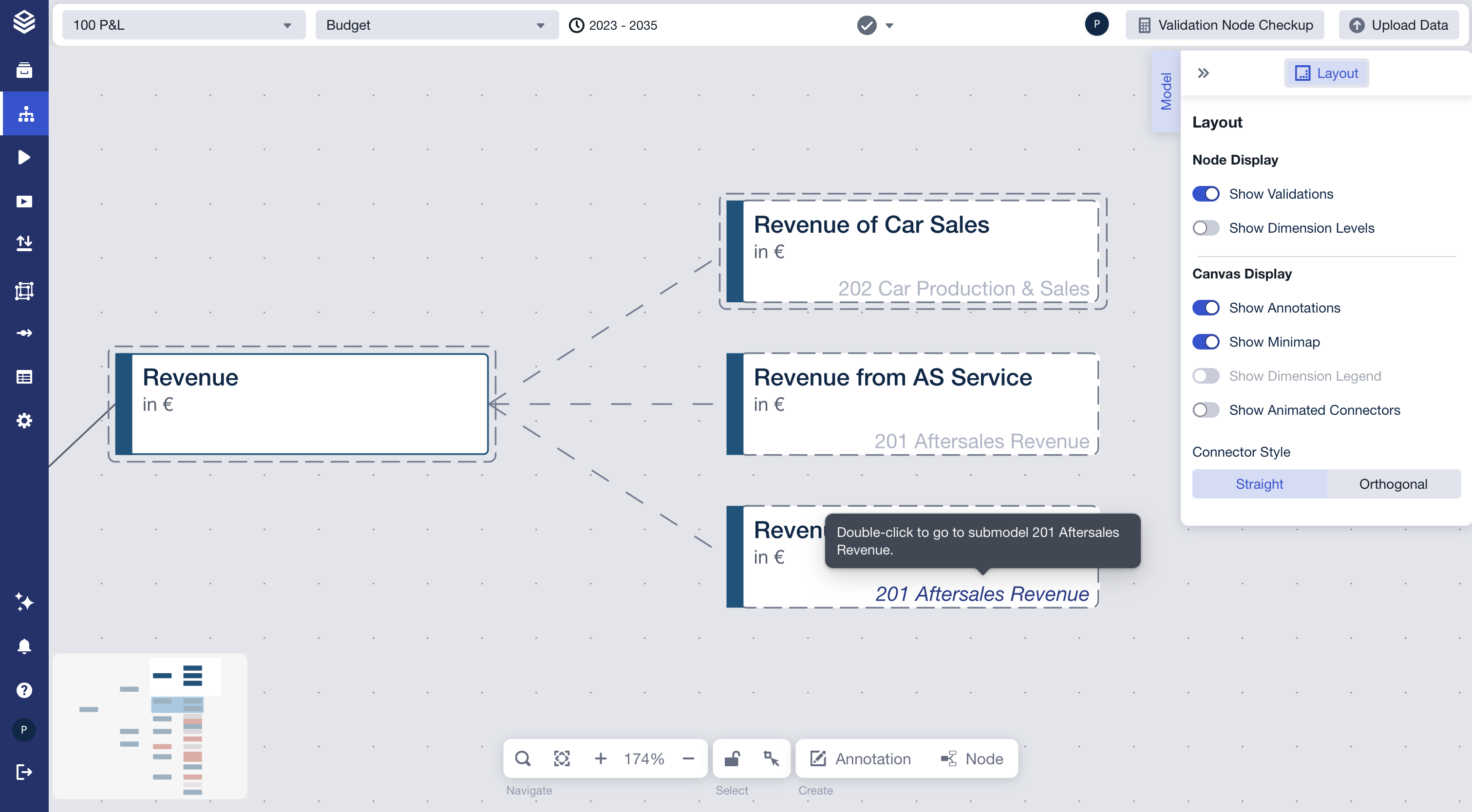Viewport: 1472px width, 812px height.
Task: Open the 100 P&L model dropdown
Action: (x=183, y=25)
